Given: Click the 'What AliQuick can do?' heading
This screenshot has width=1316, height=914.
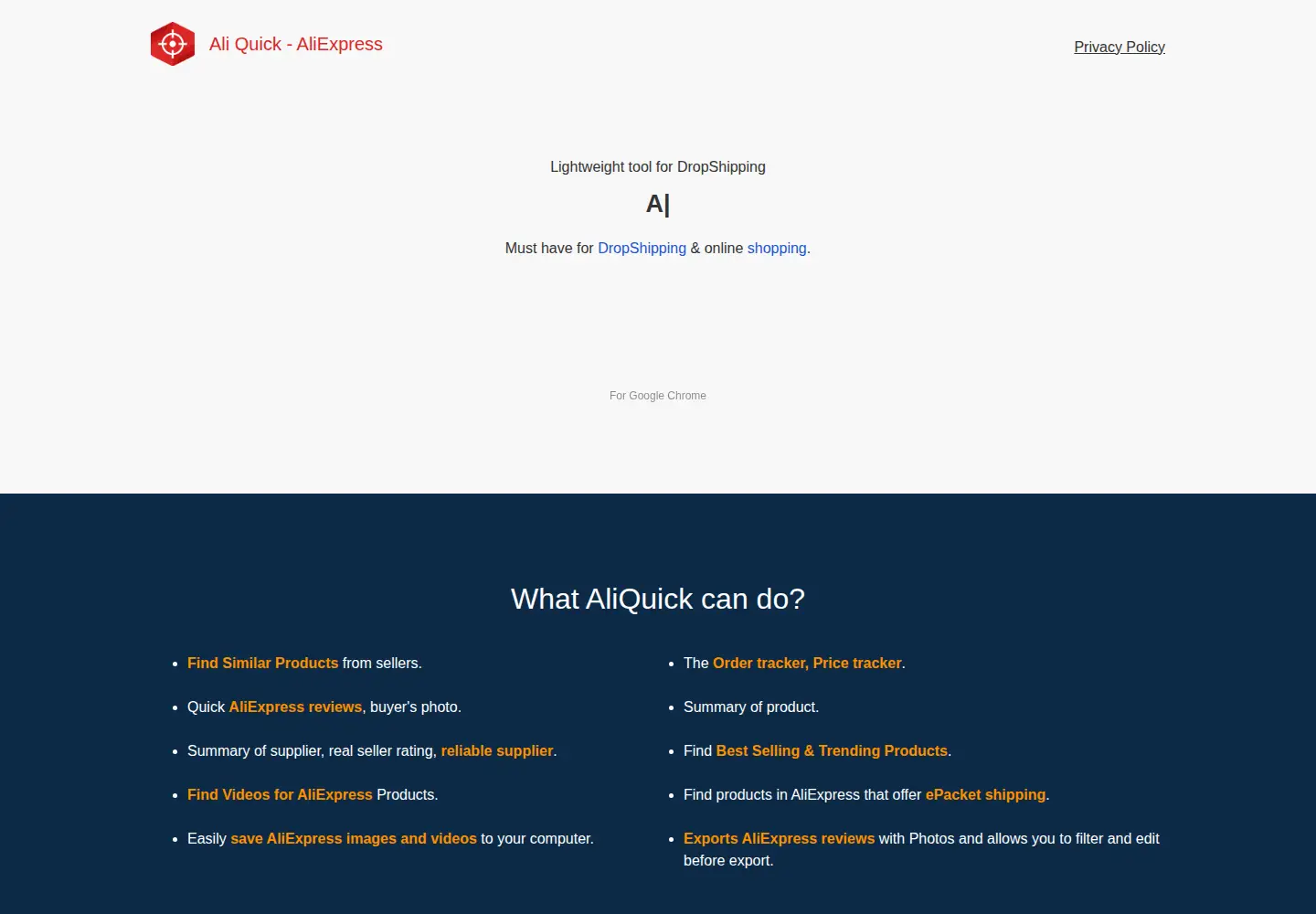Looking at the screenshot, I should tap(658, 599).
